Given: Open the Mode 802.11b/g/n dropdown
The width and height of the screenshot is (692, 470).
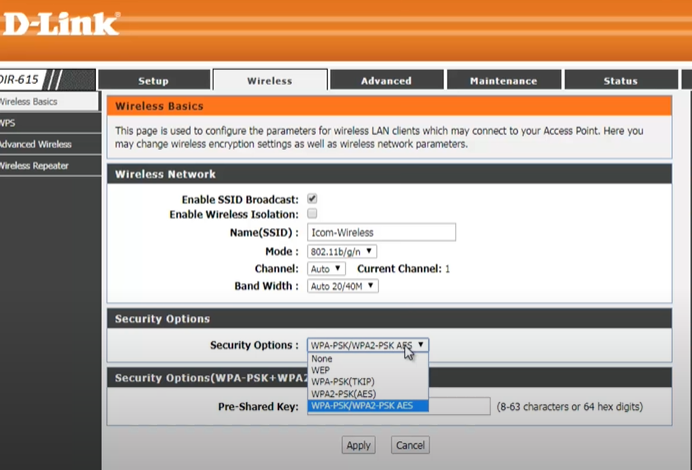Looking at the screenshot, I should [342, 251].
